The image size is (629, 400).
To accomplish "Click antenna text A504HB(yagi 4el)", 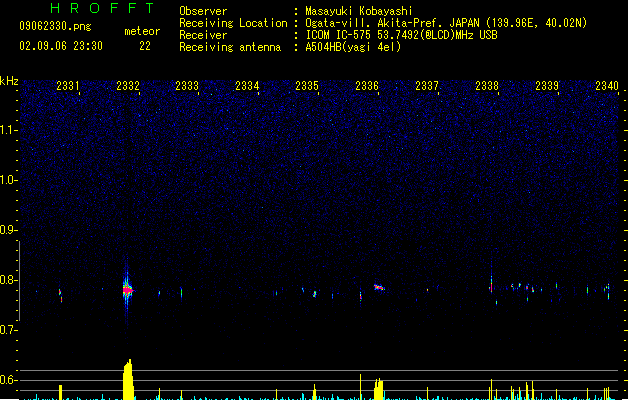I will pyautogui.click(x=353, y=47).
